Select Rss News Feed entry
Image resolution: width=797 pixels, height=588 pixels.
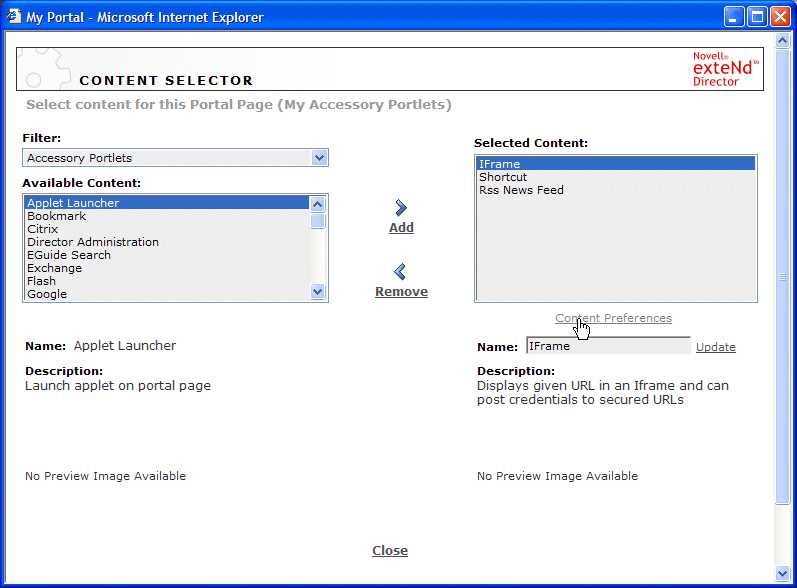point(521,190)
